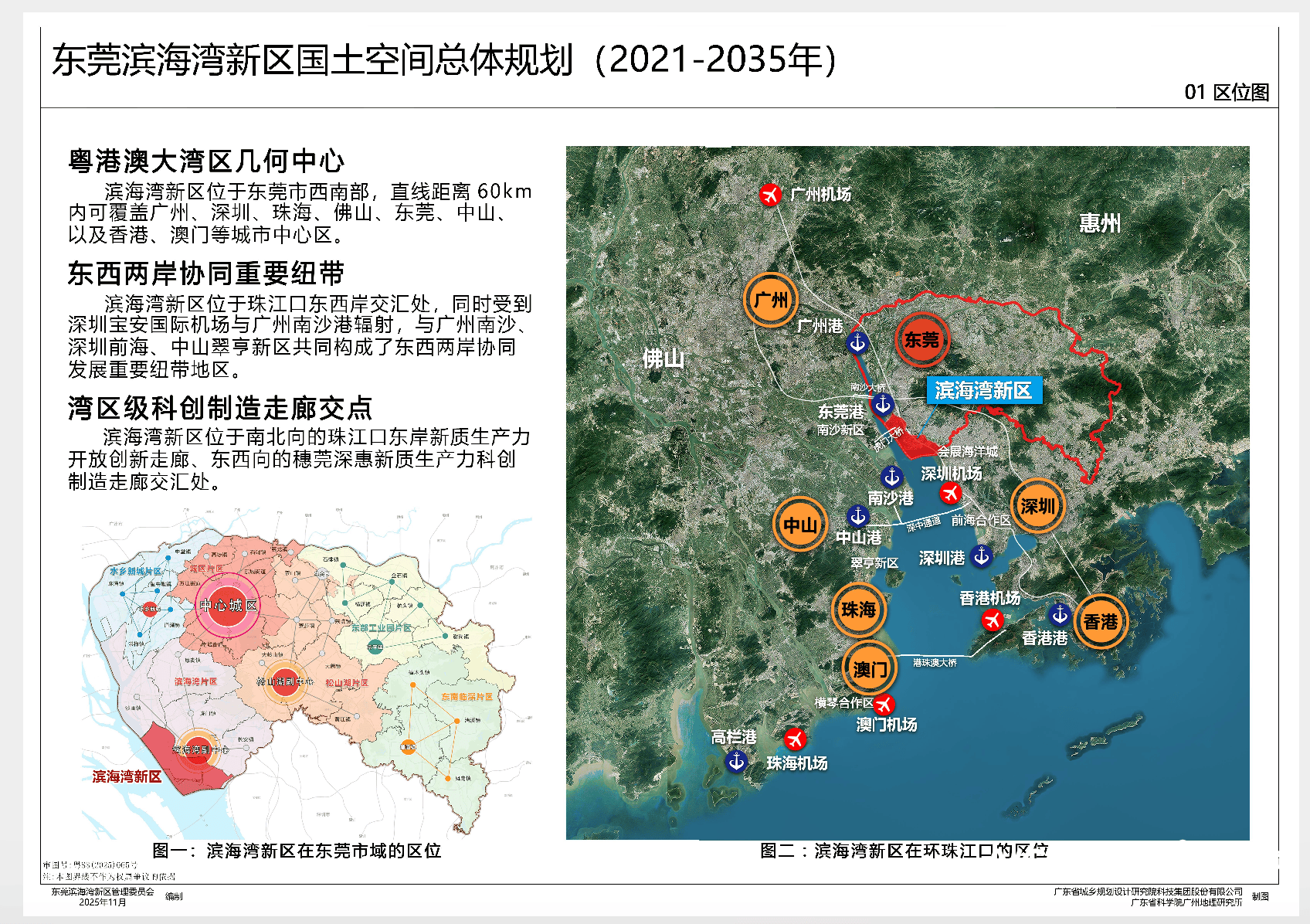
Task: Toggle the 中山 city marker circle
Action: coord(801,523)
